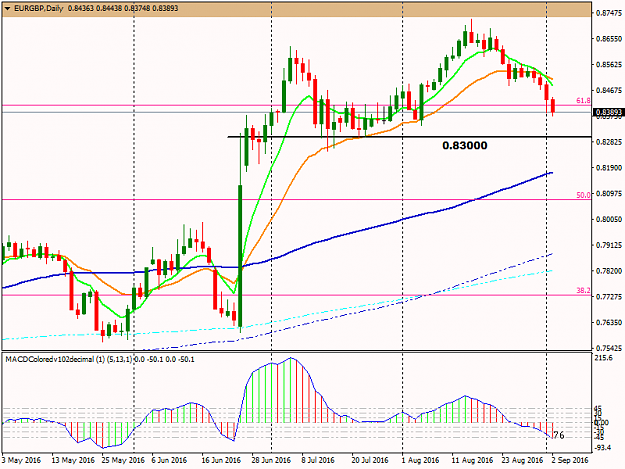Select the 0.78200 price axis value

(609, 271)
